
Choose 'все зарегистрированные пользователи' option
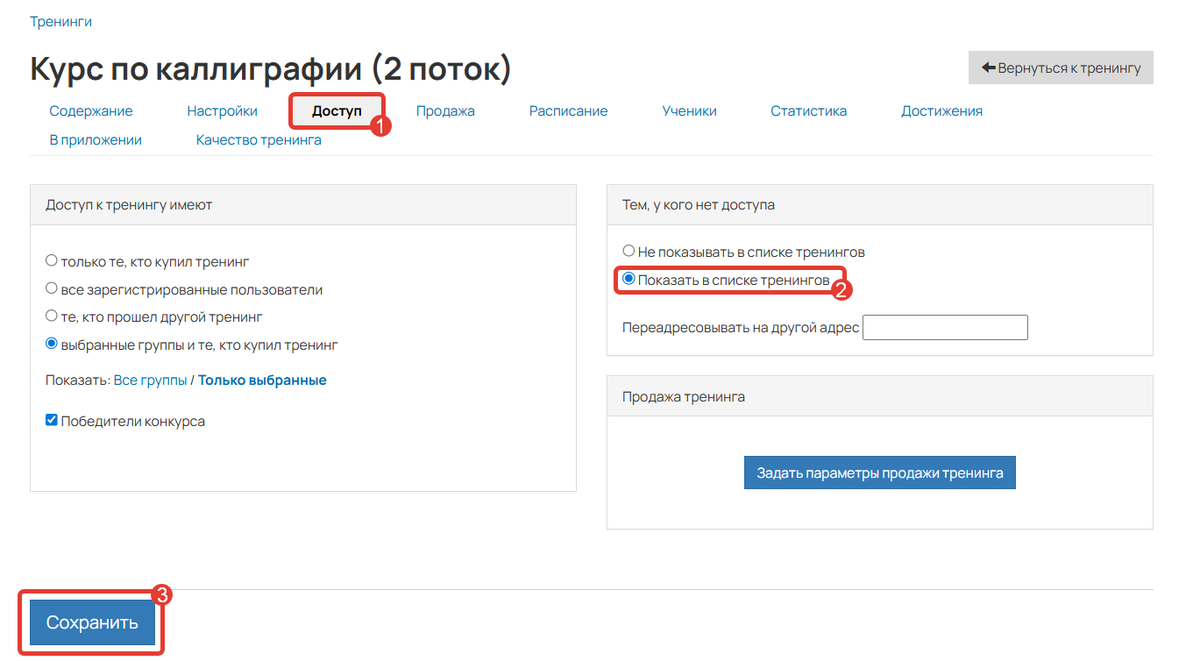tap(50, 287)
